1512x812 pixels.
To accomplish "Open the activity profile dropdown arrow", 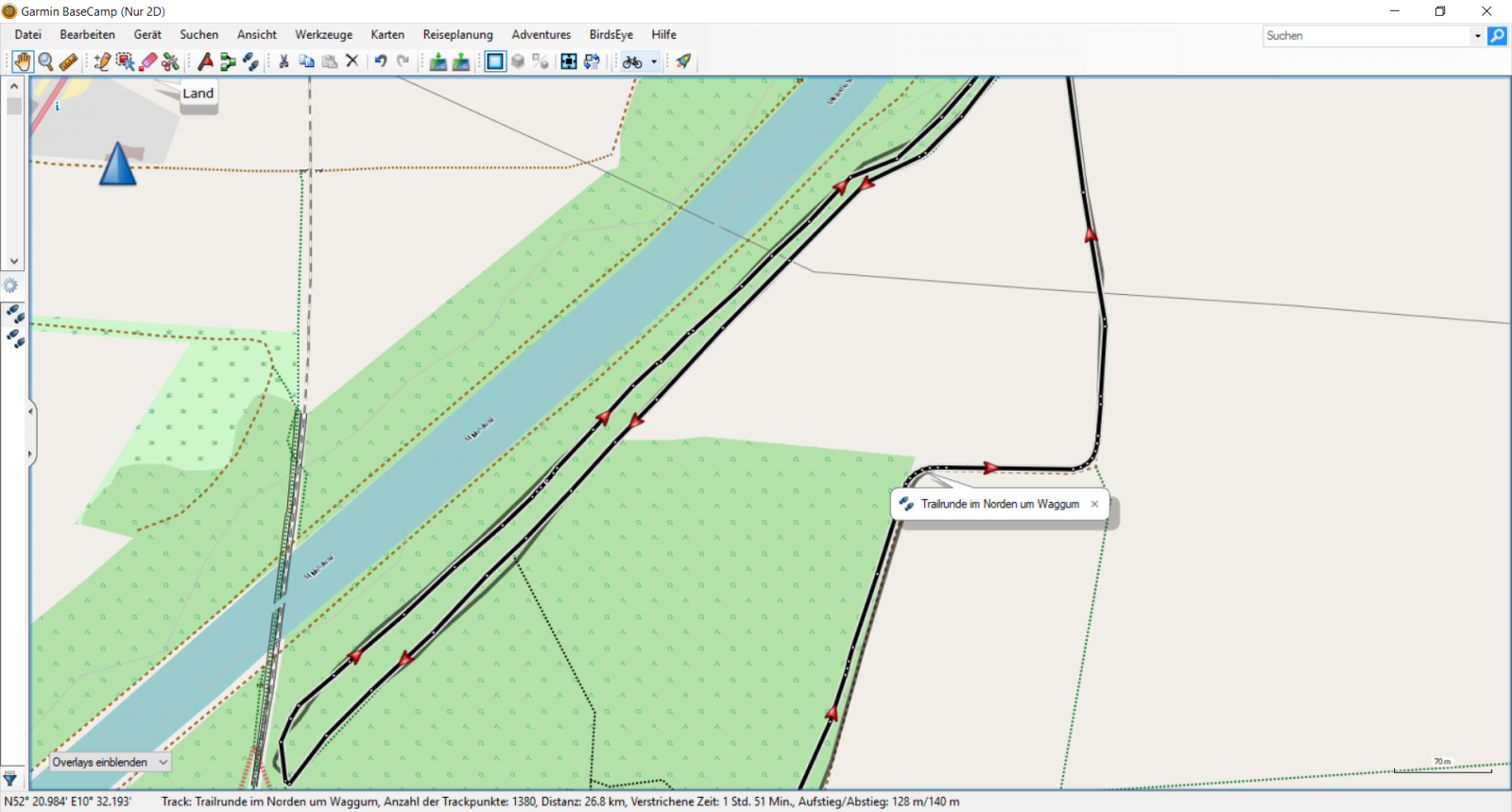I will pos(654,61).
